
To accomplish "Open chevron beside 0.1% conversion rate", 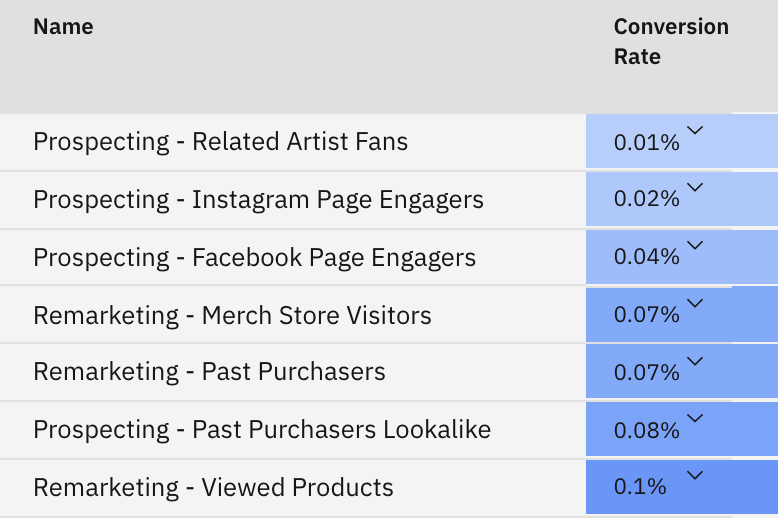I will click(x=695, y=475).
